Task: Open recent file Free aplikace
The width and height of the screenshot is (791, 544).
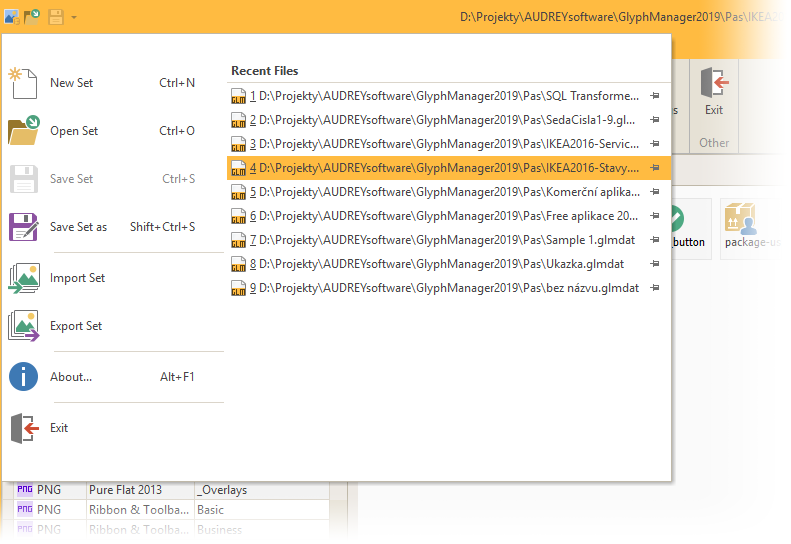Action: coord(440,216)
